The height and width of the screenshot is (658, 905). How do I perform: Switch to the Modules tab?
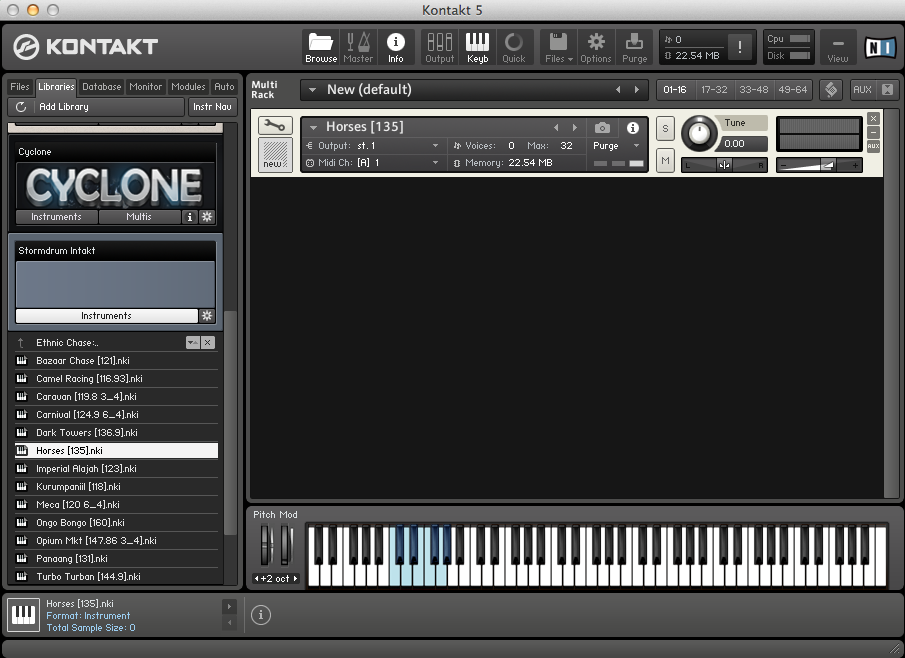tap(188, 87)
